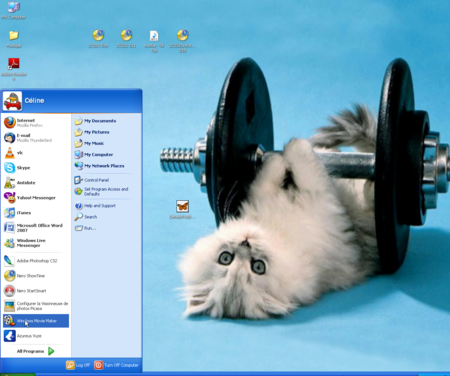This screenshot has width=450, height=376.
Task: Expand the All Programs list
Action: pos(36,351)
